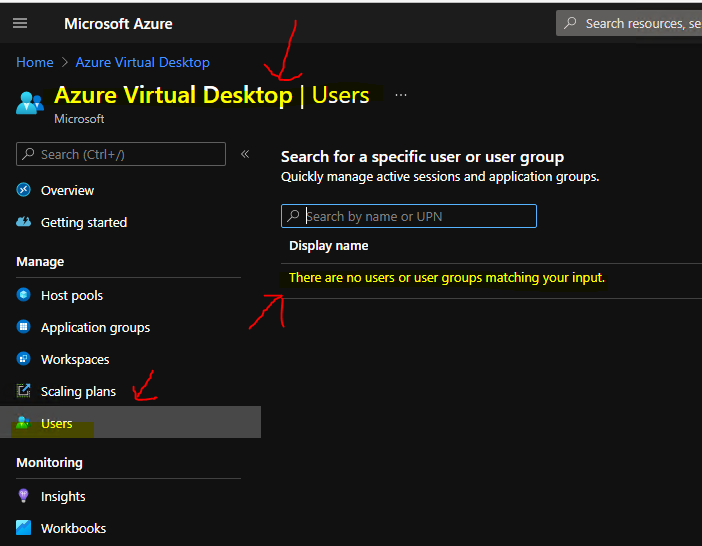Click the Workspaces icon

(23, 359)
